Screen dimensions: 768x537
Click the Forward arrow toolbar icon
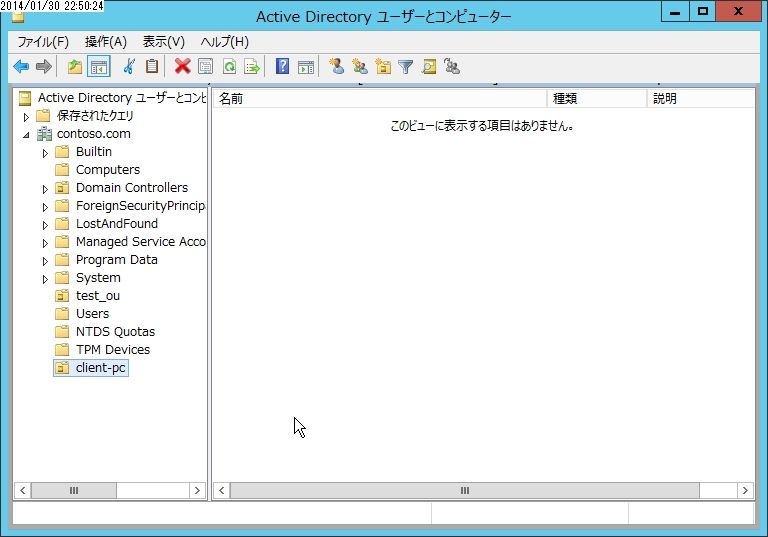pyautogui.click(x=44, y=66)
